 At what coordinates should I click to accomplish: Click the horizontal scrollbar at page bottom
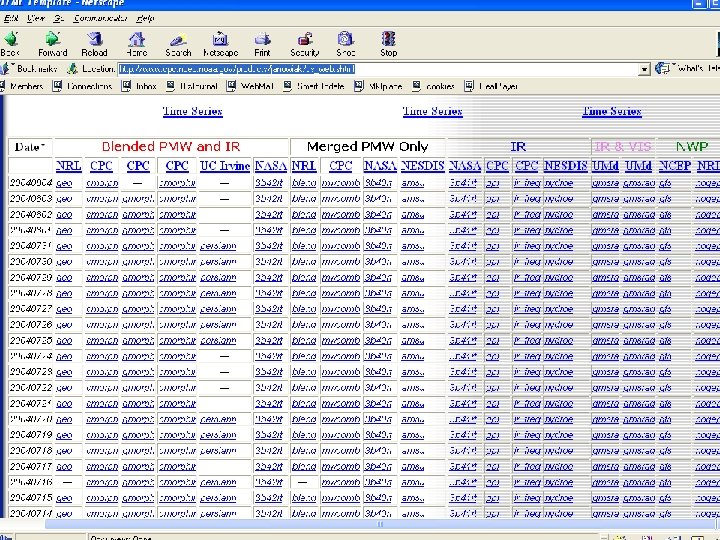tap(380, 524)
